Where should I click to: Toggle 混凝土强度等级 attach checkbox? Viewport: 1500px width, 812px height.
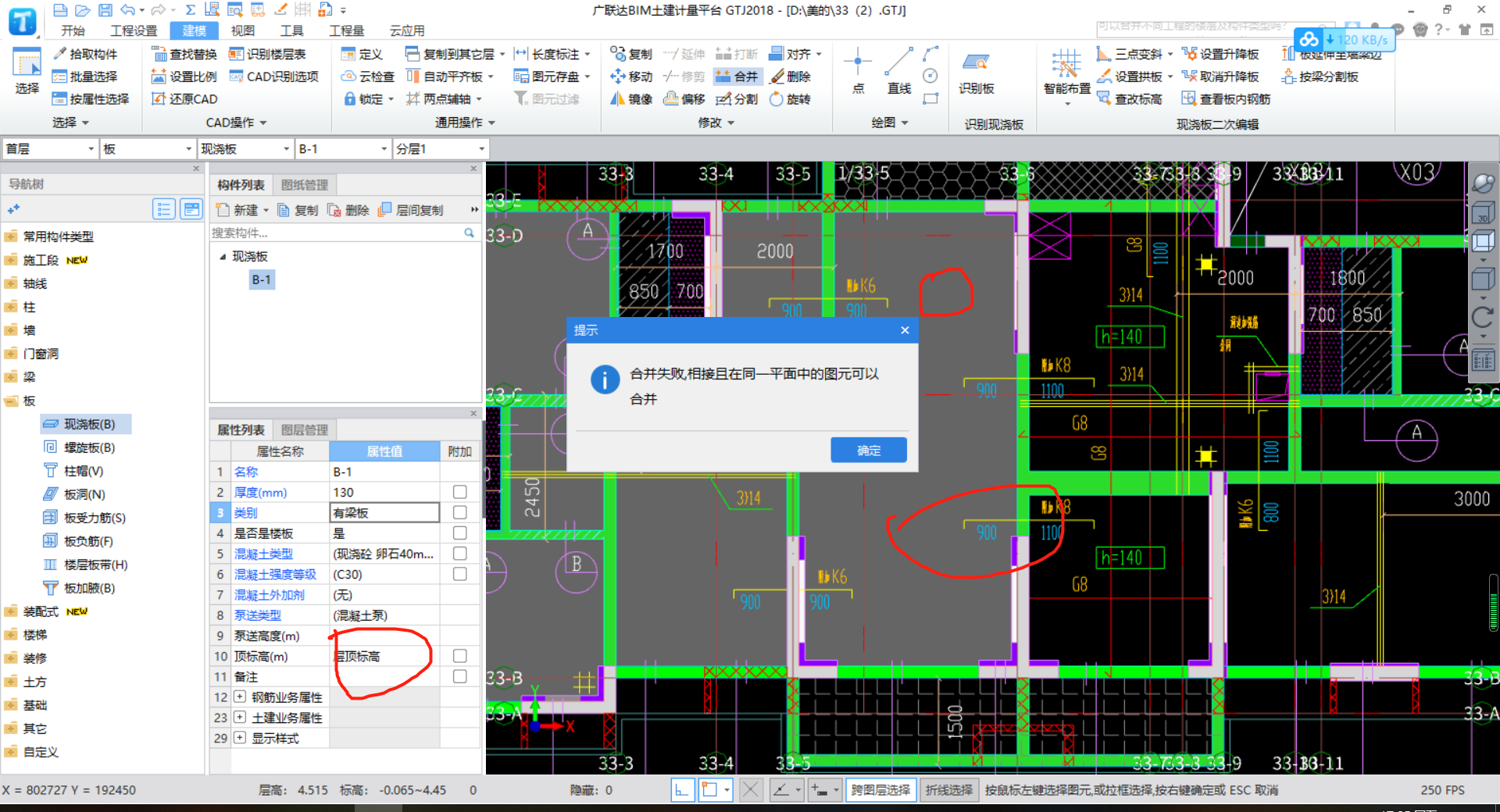coord(460,574)
